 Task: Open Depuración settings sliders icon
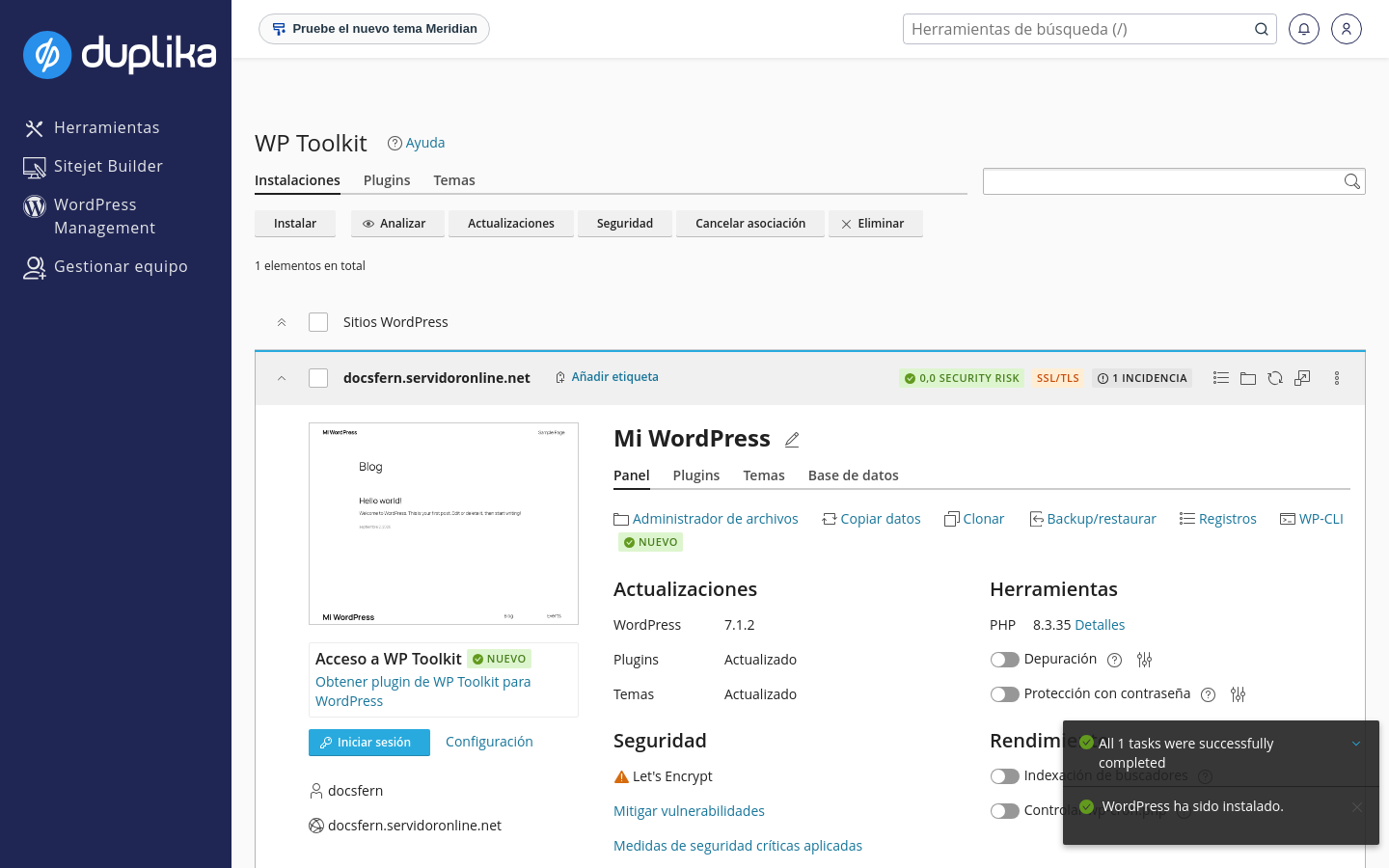[1144, 660]
